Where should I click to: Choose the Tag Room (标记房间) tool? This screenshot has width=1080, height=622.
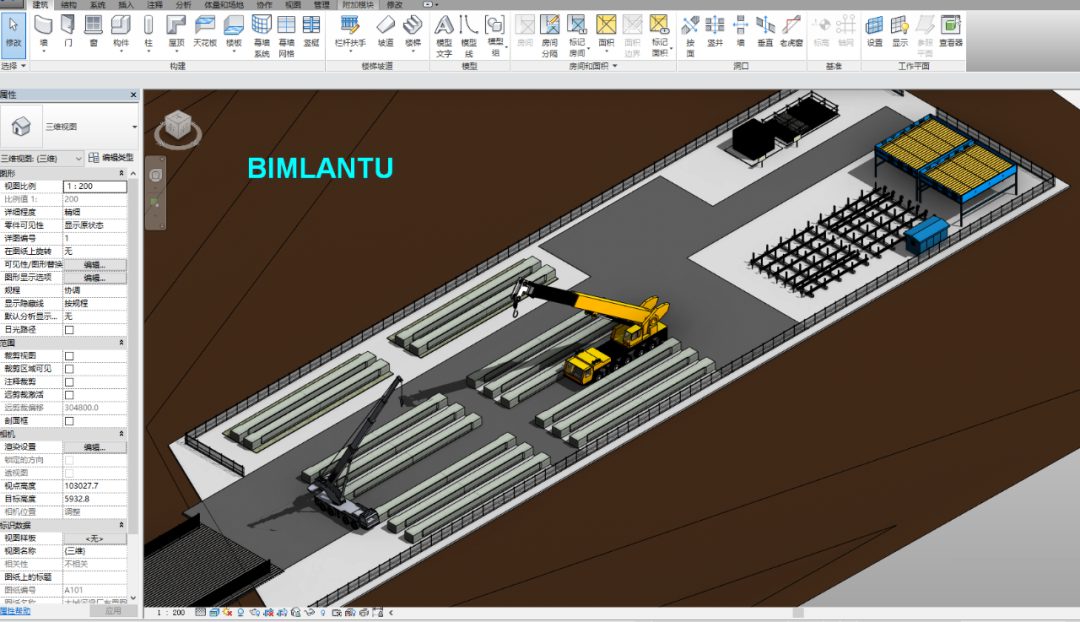[577, 36]
